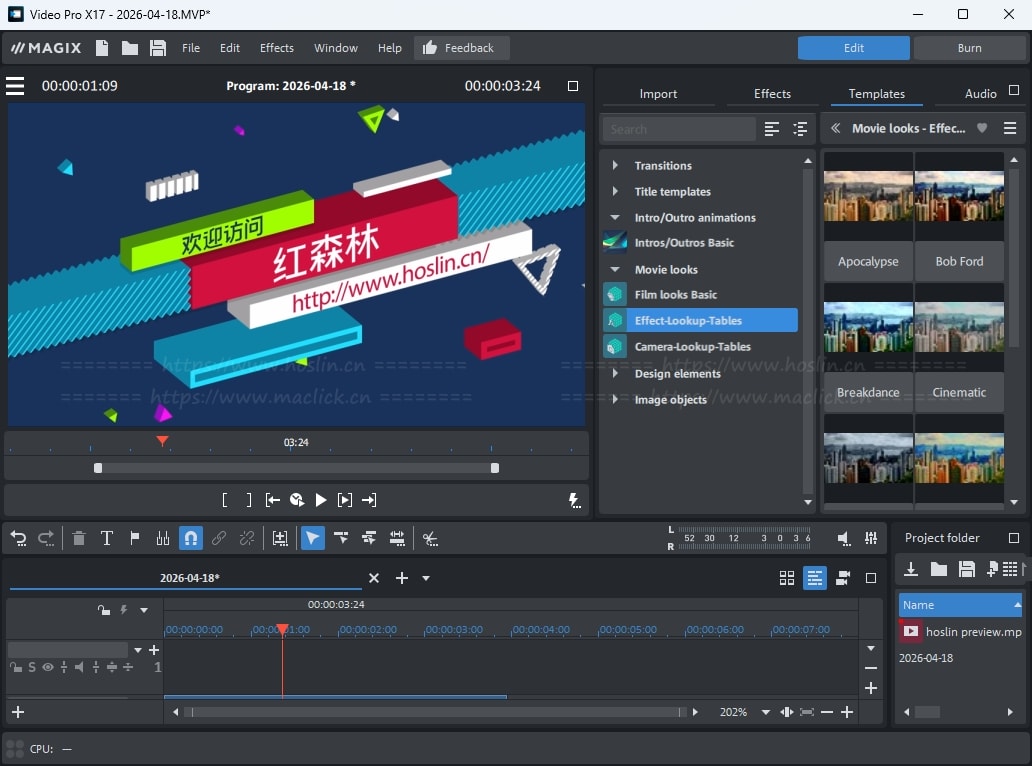Toggle solo S on track 1
Screen dimensions: 1032x766
point(32,667)
